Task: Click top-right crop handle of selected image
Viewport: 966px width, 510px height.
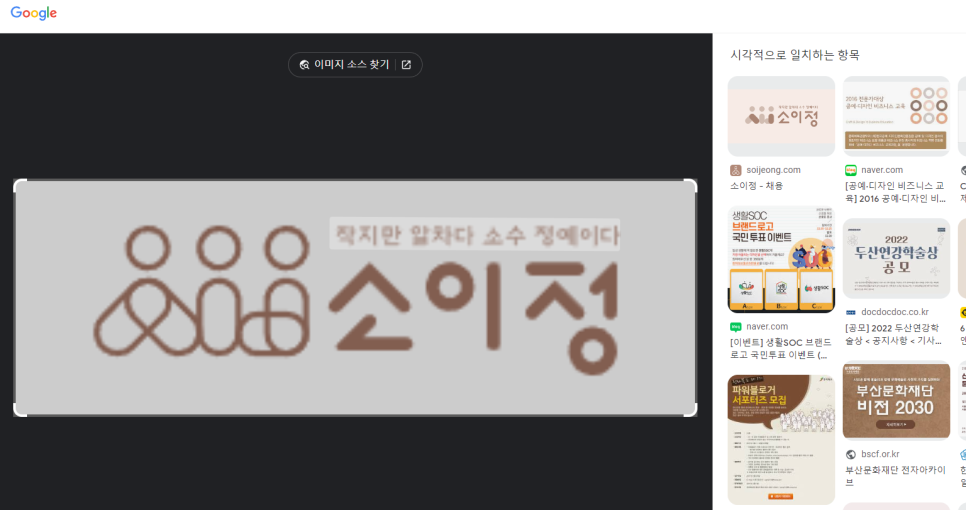Action: point(691,185)
